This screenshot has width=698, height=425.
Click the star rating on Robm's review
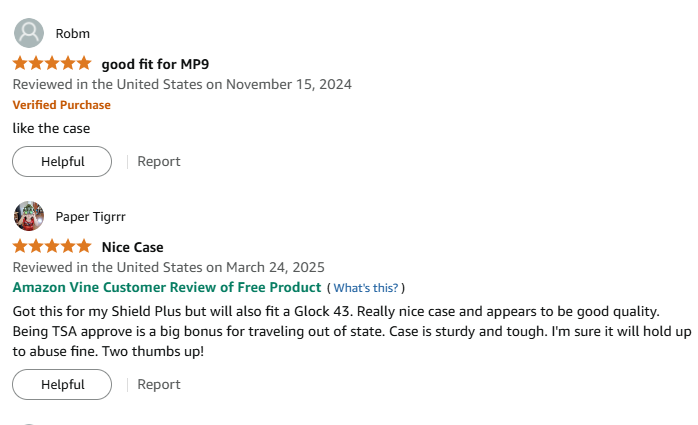(x=52, y=63)
